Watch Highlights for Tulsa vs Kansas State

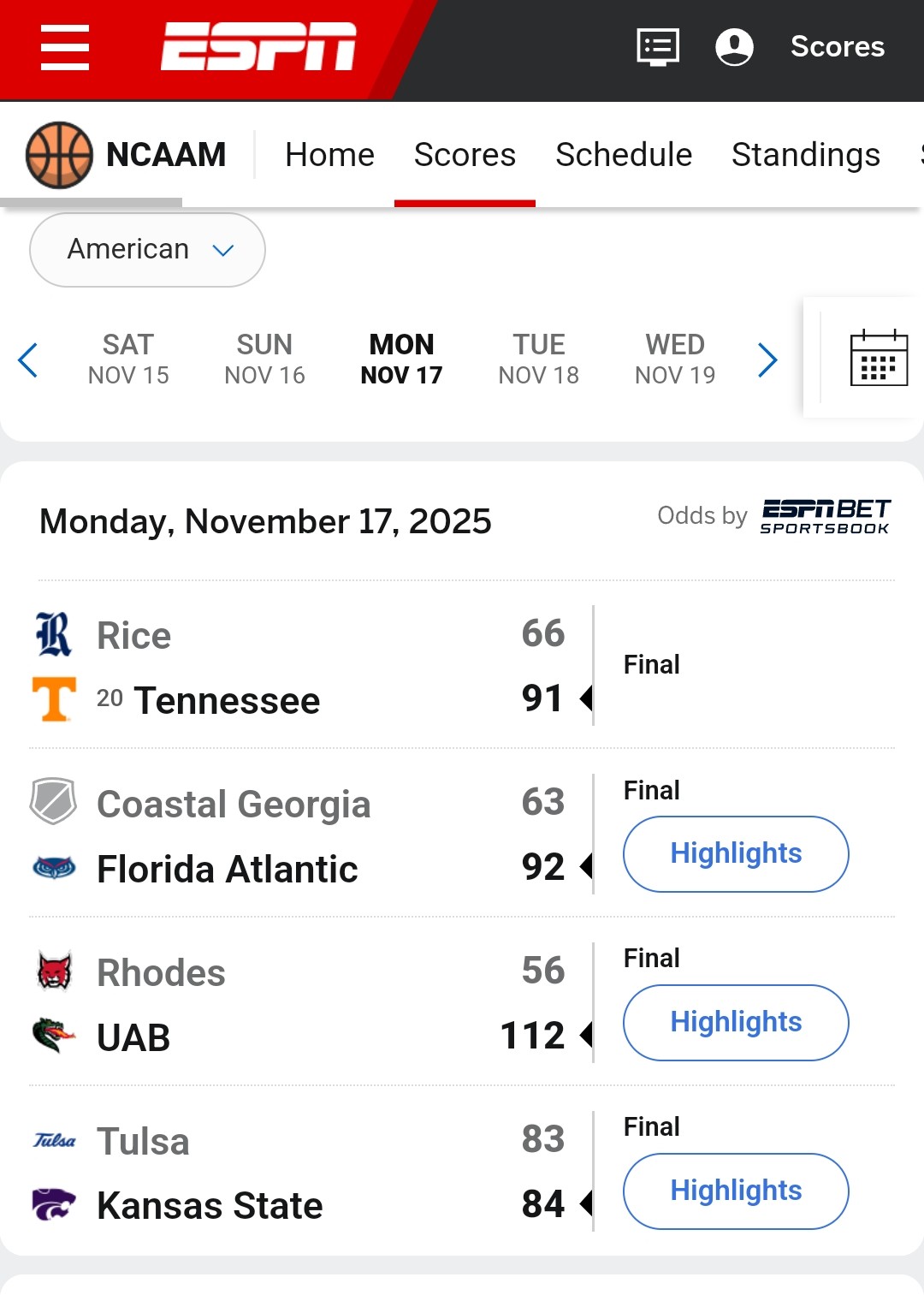point(736,1191)
